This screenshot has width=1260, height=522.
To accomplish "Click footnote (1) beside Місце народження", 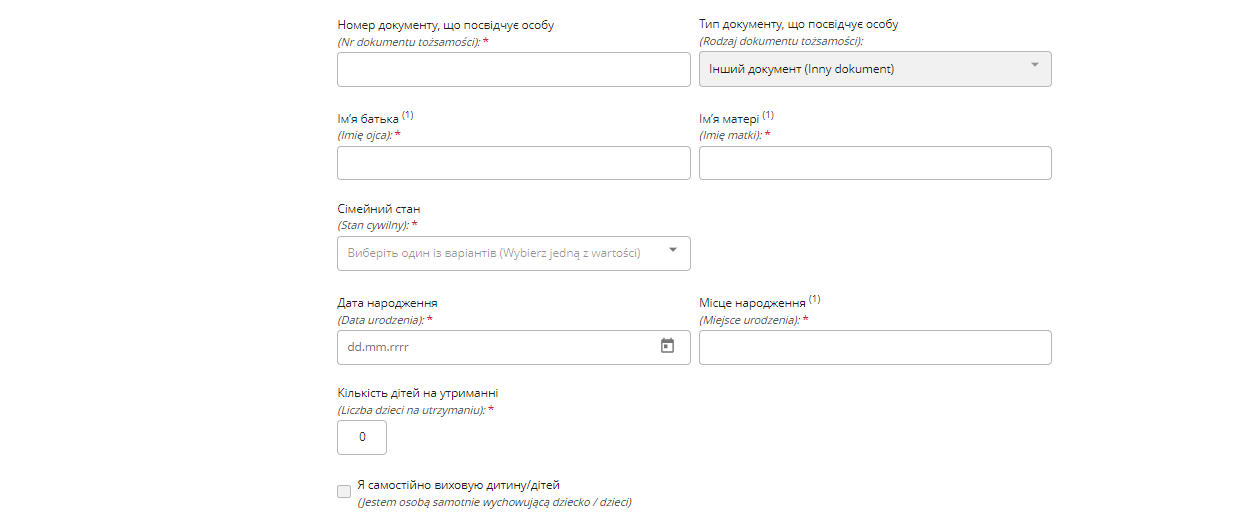I will click(x=815, y=299).
